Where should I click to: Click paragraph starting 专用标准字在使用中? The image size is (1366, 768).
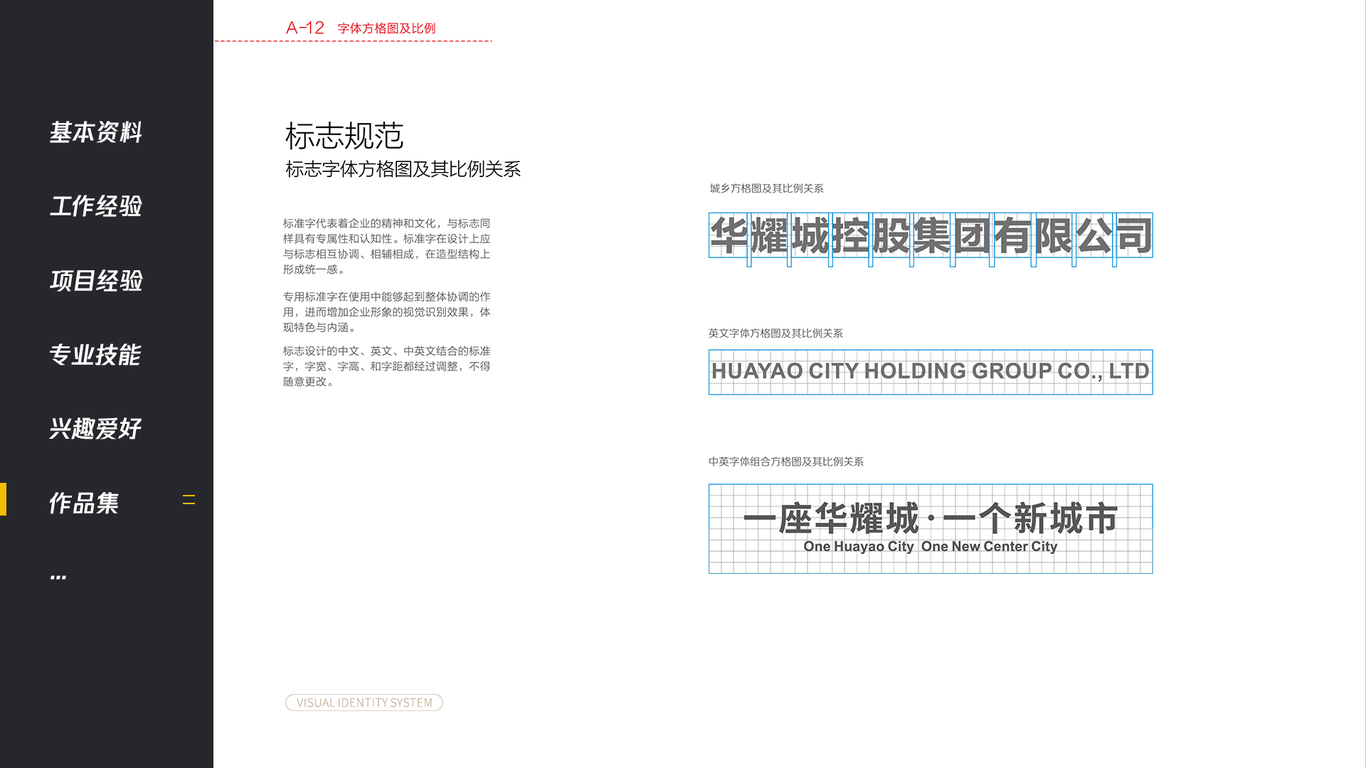tap(387, 312)
